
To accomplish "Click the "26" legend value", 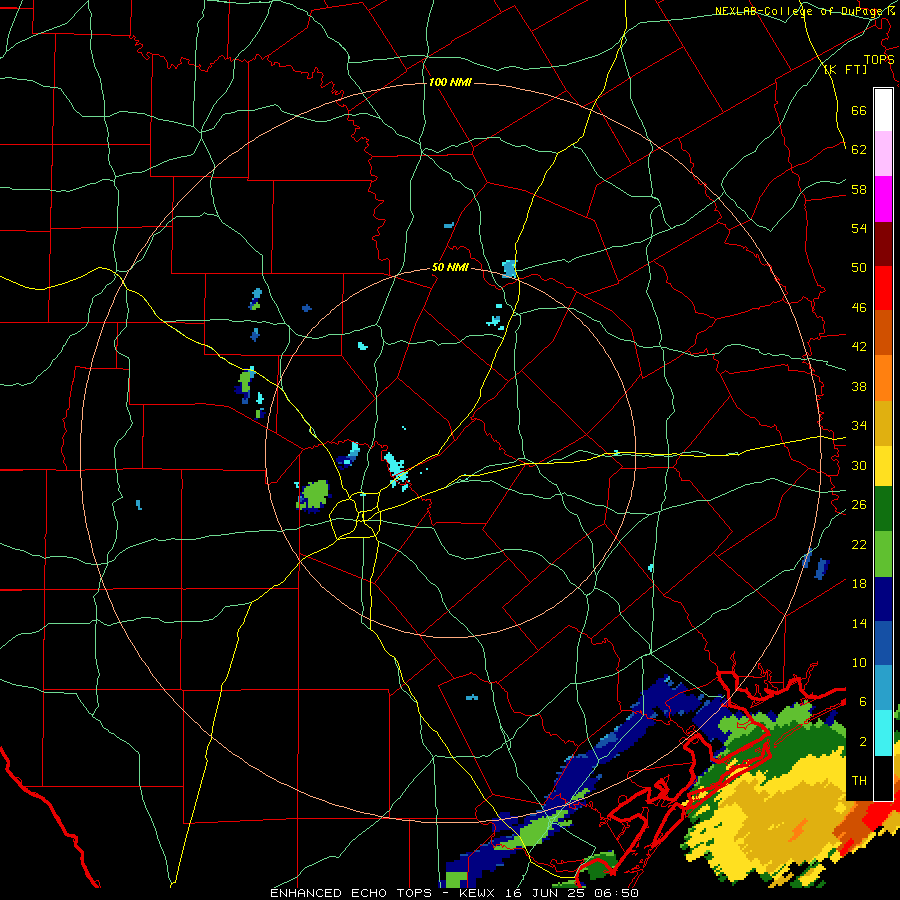I will (x=859, y=505).
